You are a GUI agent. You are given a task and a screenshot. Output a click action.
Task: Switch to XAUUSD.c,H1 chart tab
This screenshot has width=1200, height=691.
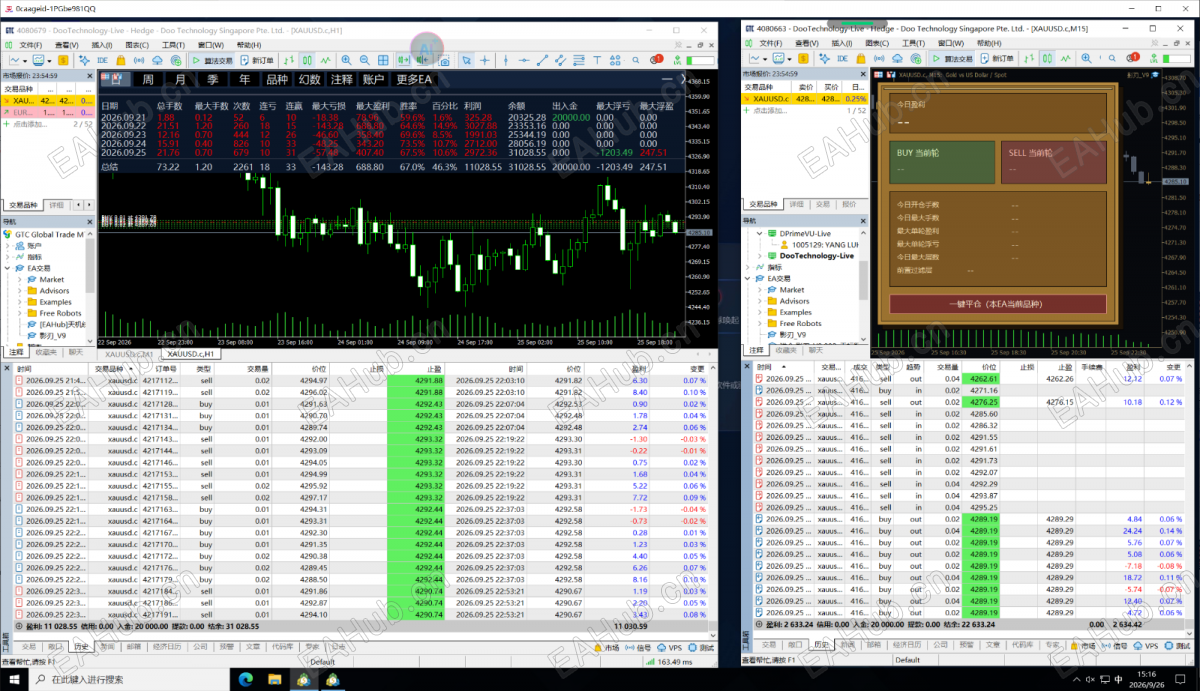point(192,354)
